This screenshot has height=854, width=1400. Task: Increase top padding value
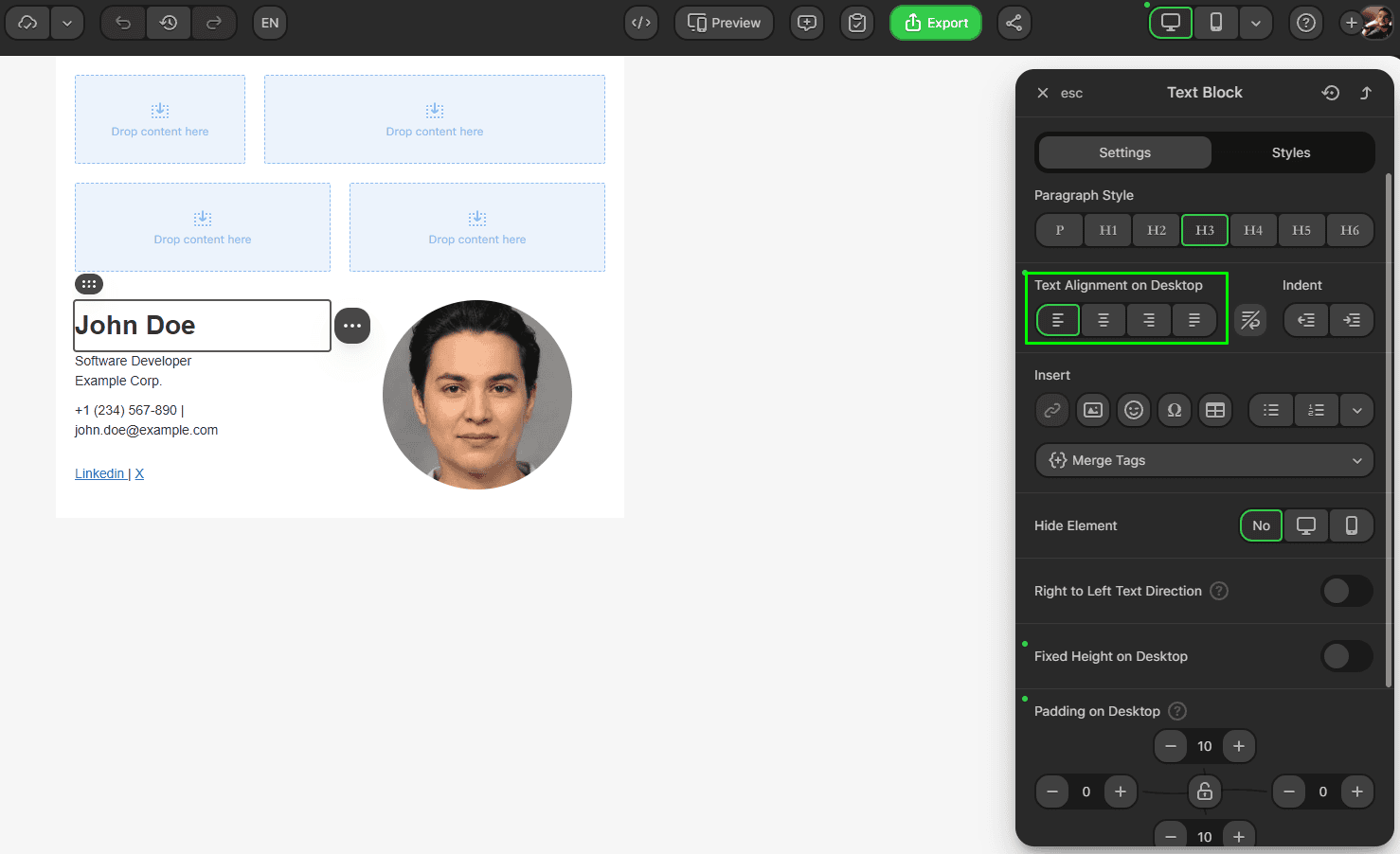[1239, 746]
